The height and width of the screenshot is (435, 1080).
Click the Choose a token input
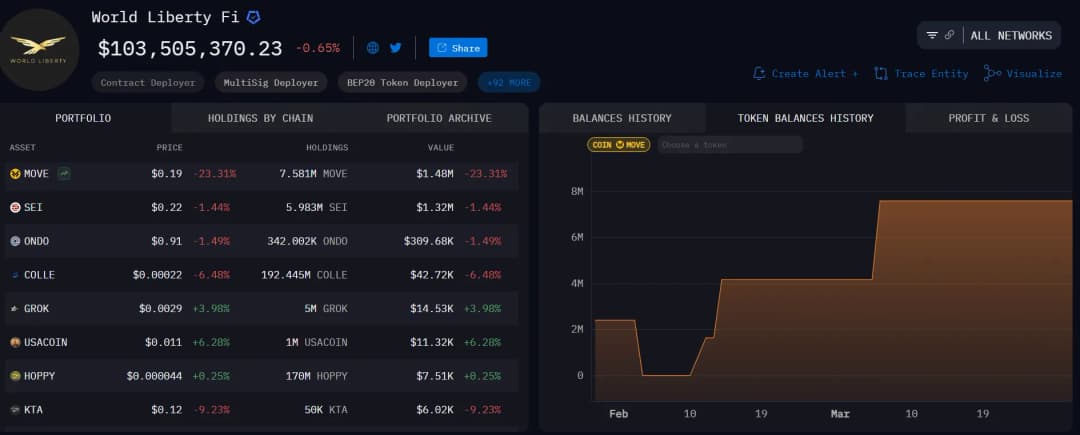click(x=729, y=145)
